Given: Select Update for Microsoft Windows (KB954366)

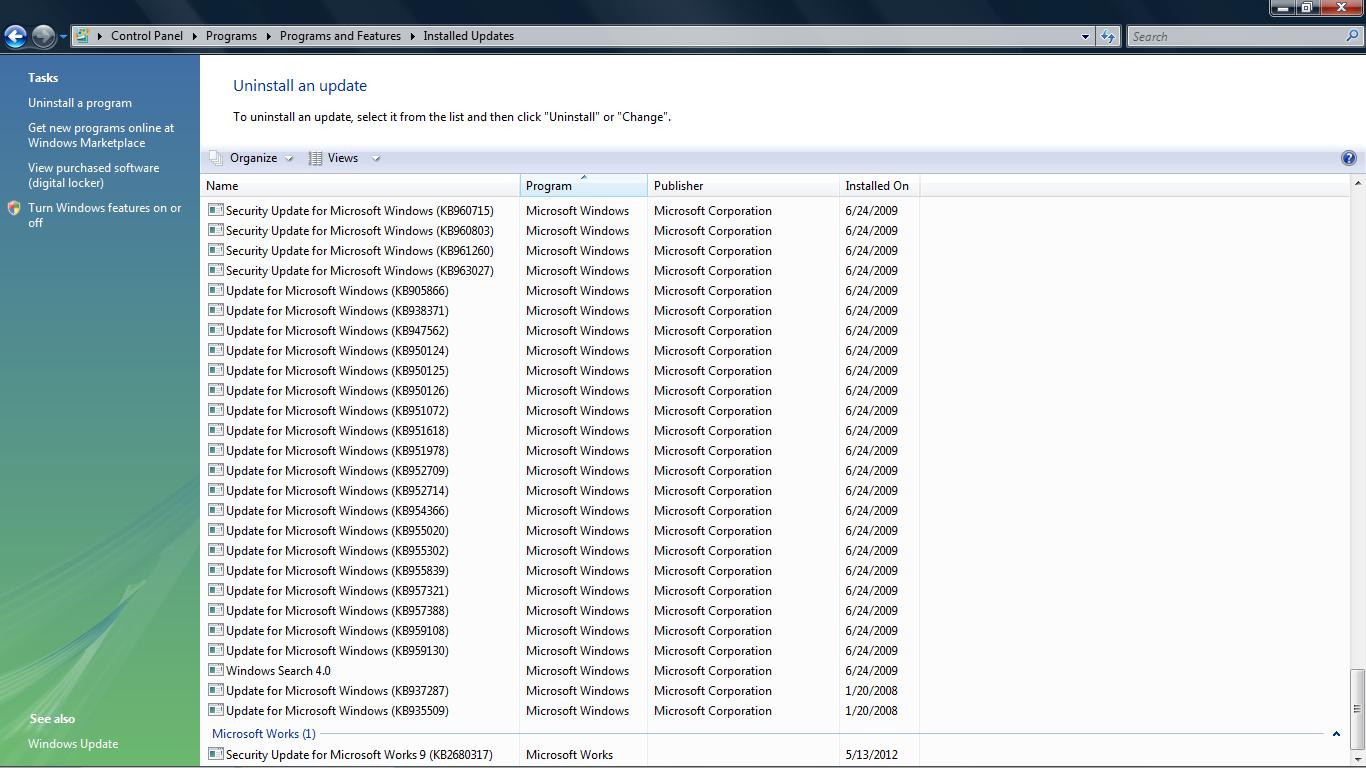Looking at the screenshot, I should pos(337,511).
